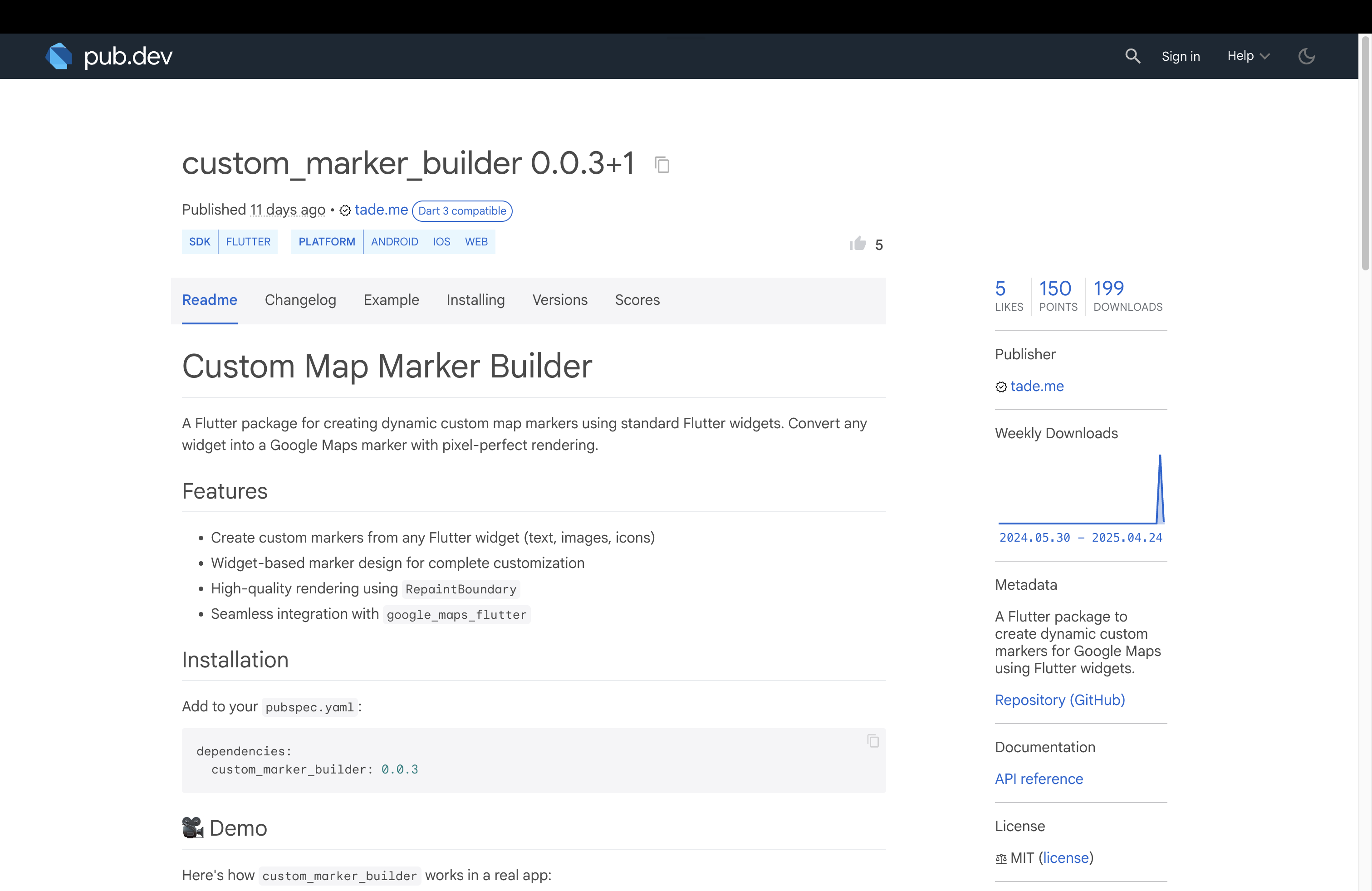The image size is (1372, 891).
Task: Open the Installing tab
Action: tap(475, 300)
